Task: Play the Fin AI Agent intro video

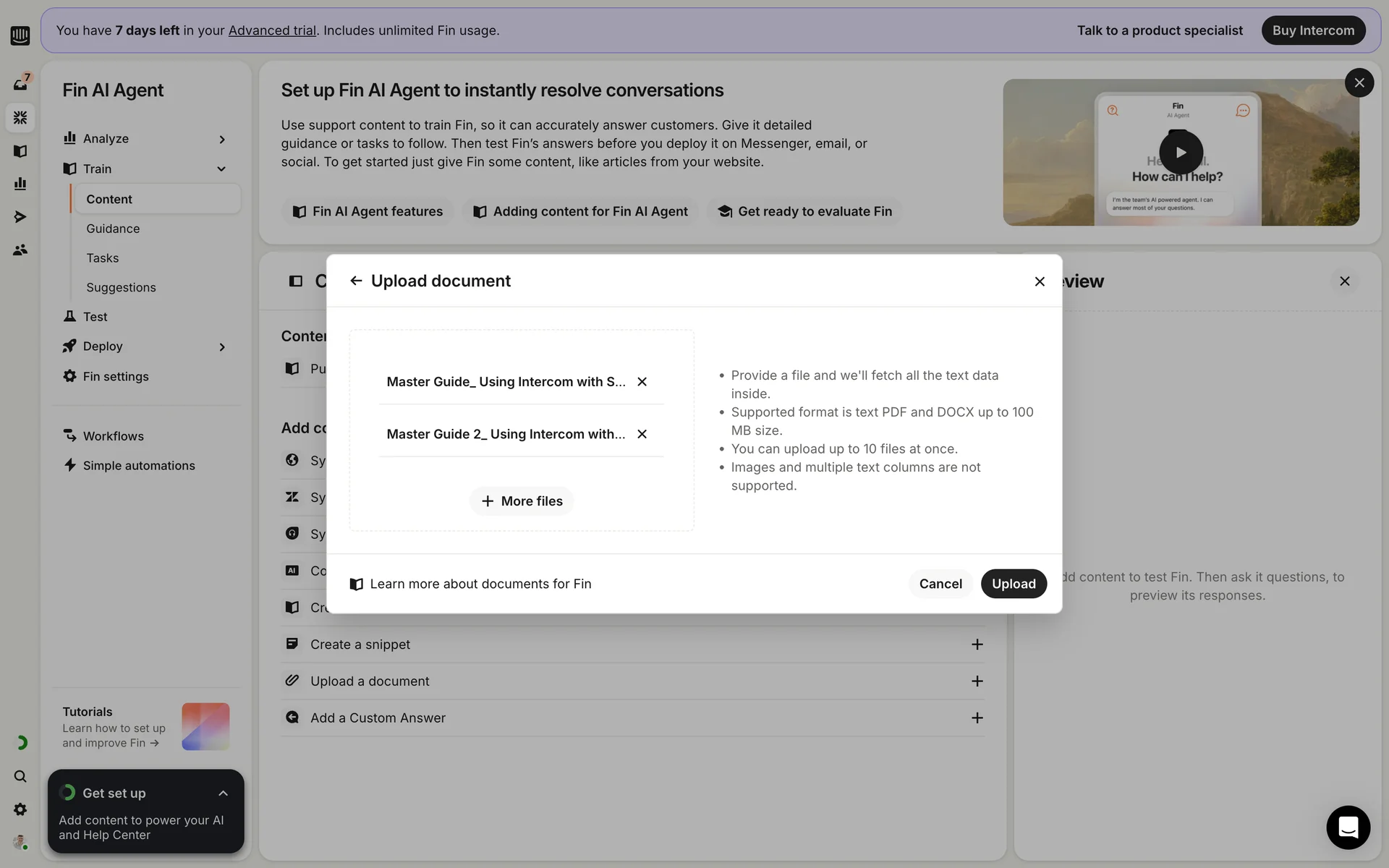Action: click(1181, 153)
